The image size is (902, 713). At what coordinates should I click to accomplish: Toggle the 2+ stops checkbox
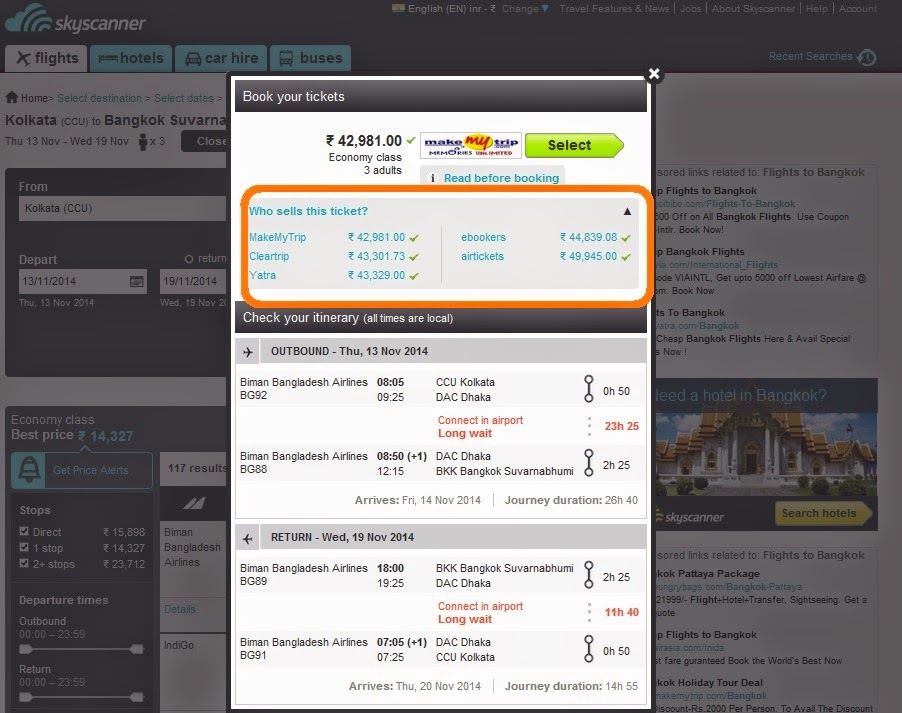(24, 563)
